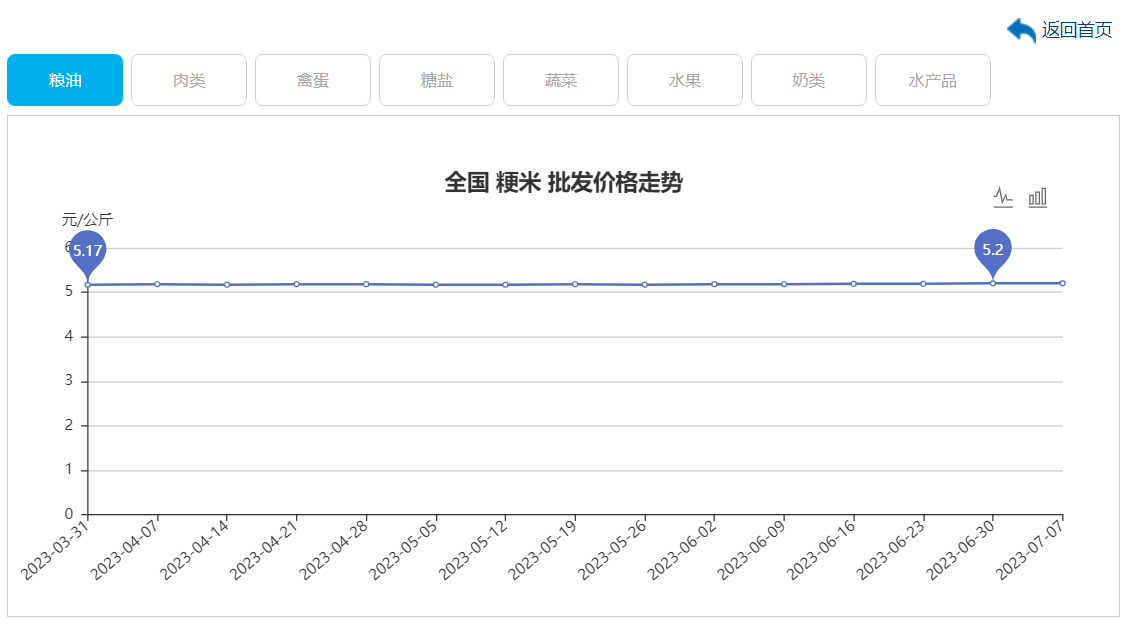Switch chart to line view icon
1143x629 pixels.
pos(1003,197)
